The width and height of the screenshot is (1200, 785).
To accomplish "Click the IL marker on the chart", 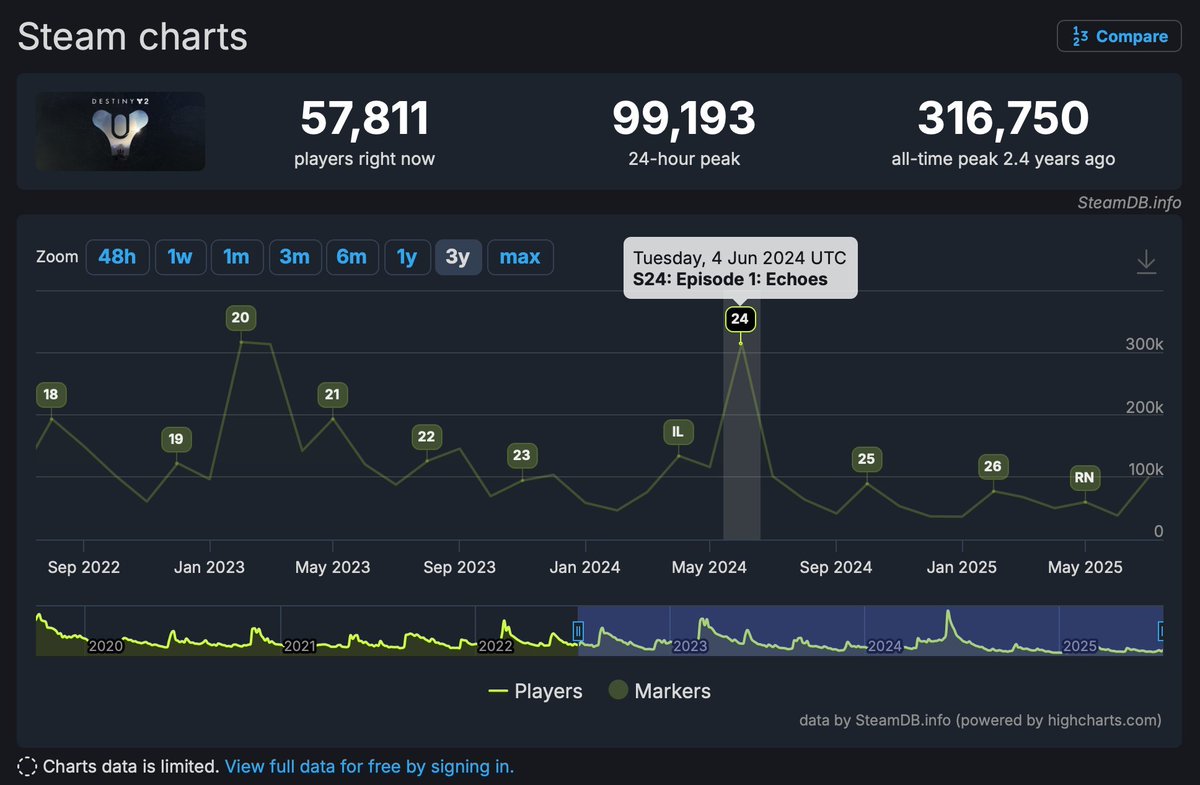I will tap(678, 432).
